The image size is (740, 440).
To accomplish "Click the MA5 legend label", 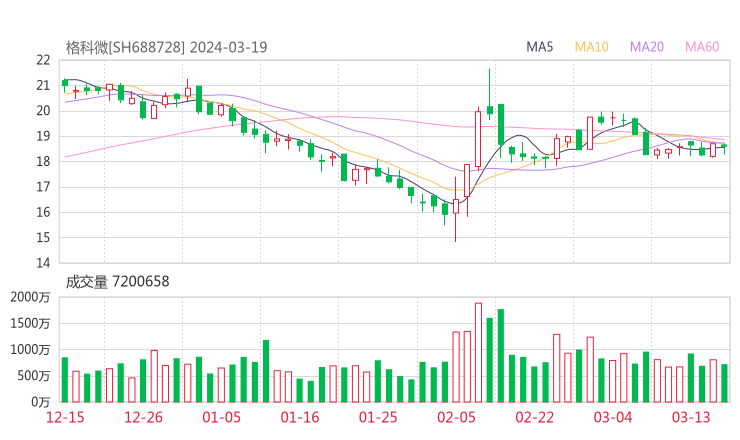I will point(539,47).
